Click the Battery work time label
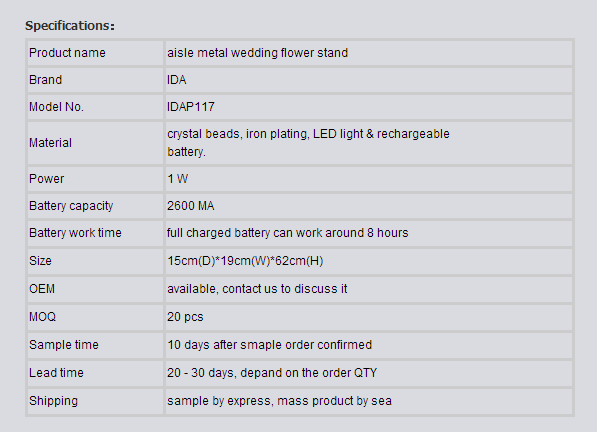The width and height of the screenshot is (597, 432). pyautogui.click(x=75, y=233)
